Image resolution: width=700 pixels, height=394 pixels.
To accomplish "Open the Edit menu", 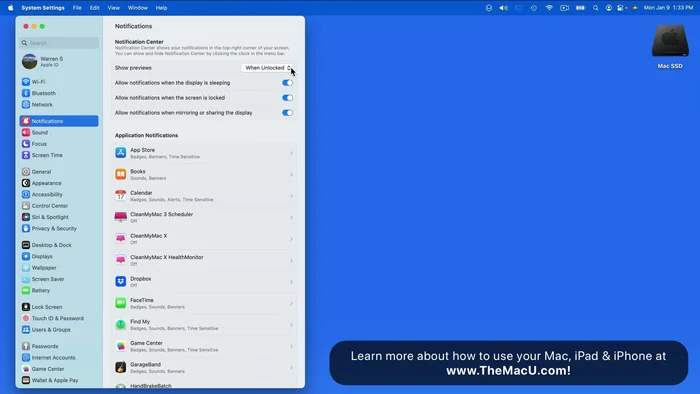I will pos(94,8).
